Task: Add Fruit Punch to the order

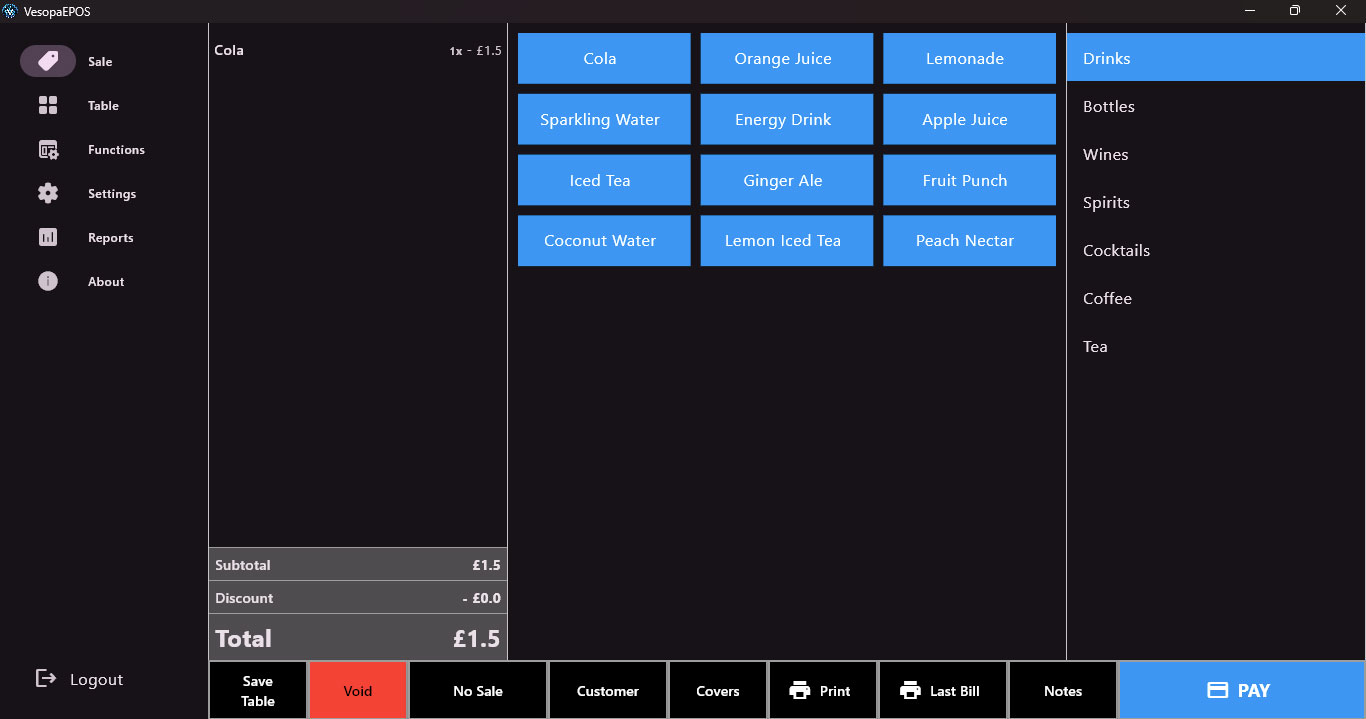Action: [969, 180]
